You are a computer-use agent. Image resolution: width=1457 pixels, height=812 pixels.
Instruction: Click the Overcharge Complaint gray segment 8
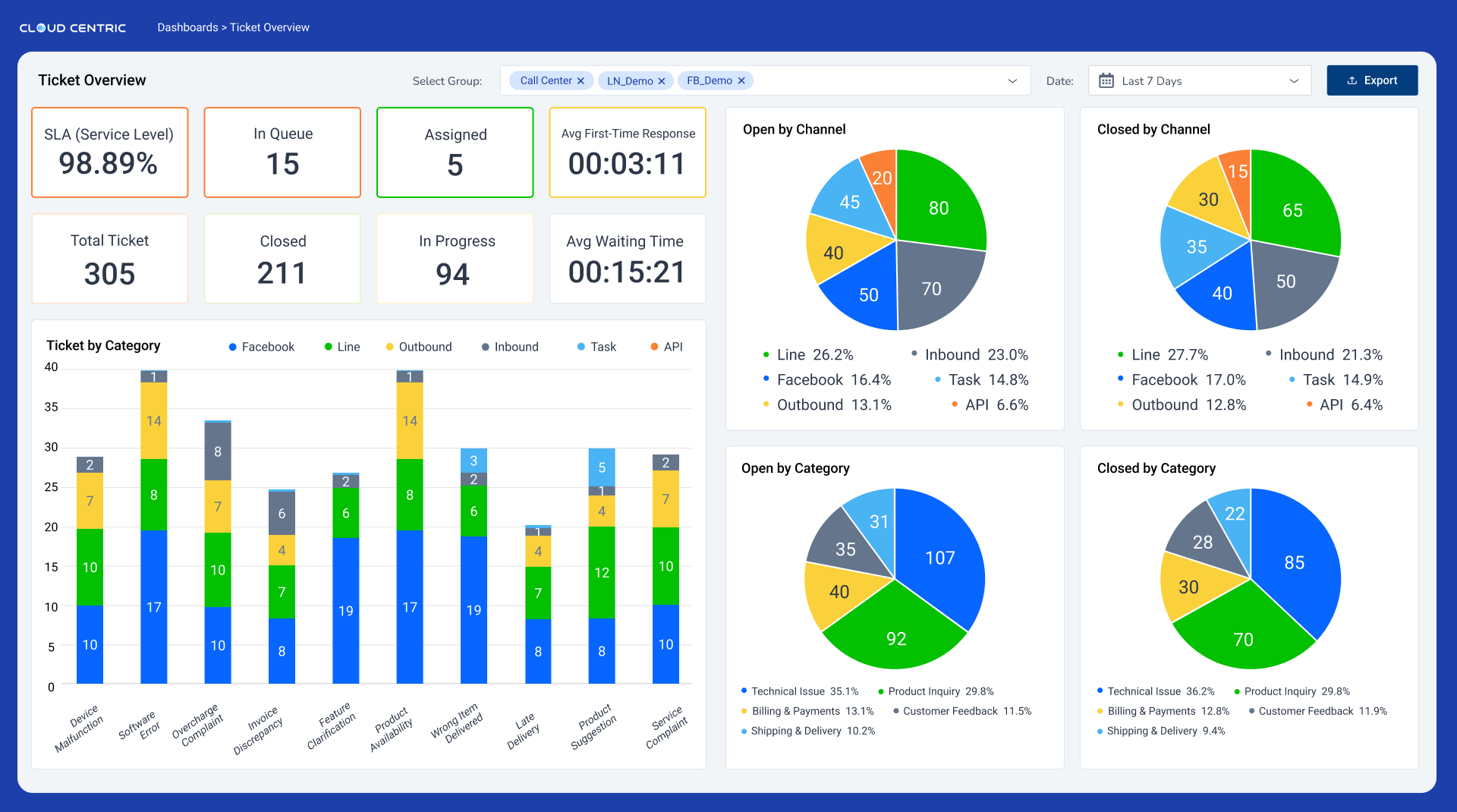(x=218, y=452)
